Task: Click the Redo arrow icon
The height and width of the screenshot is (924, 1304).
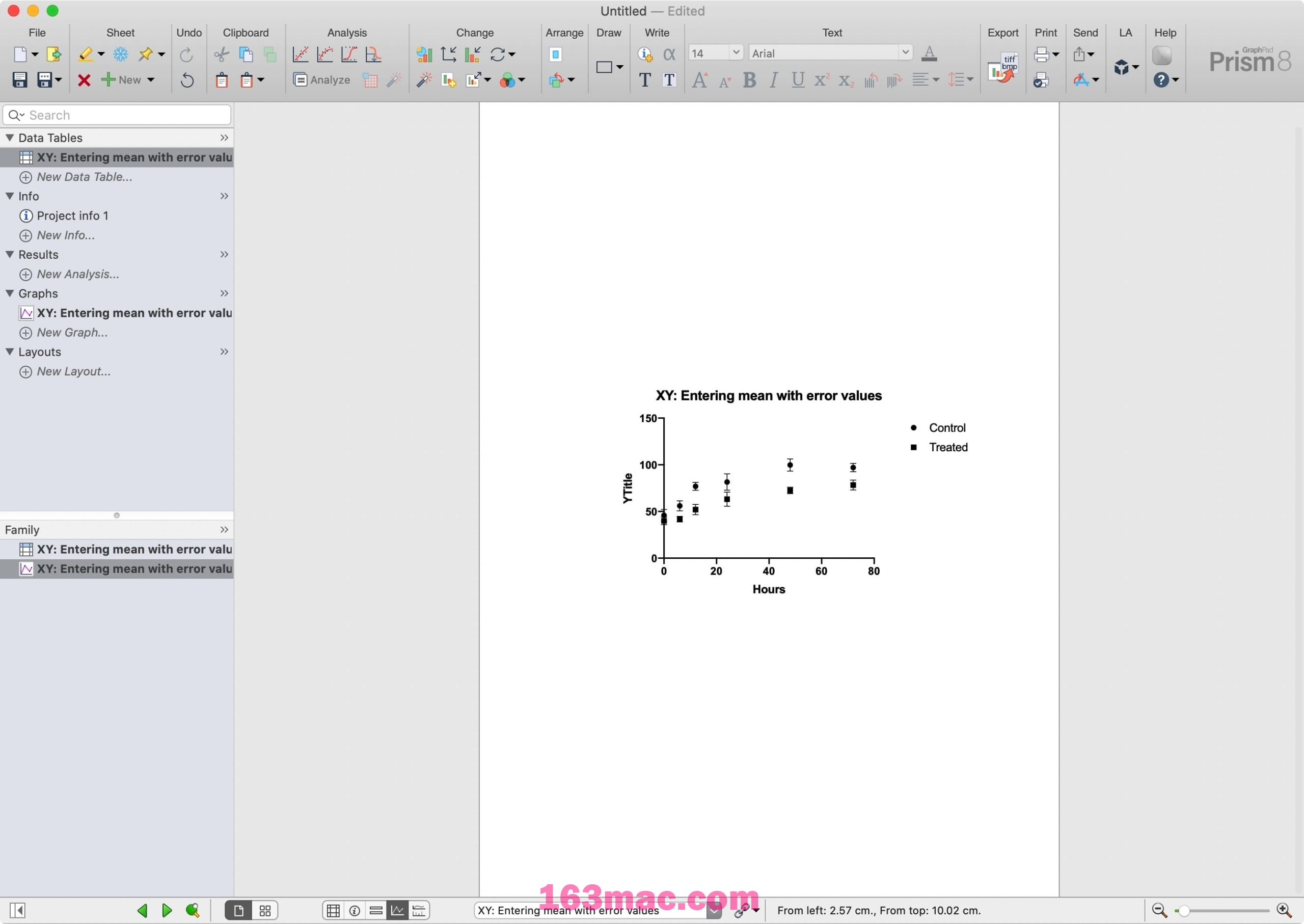Action: coord(186,55)
